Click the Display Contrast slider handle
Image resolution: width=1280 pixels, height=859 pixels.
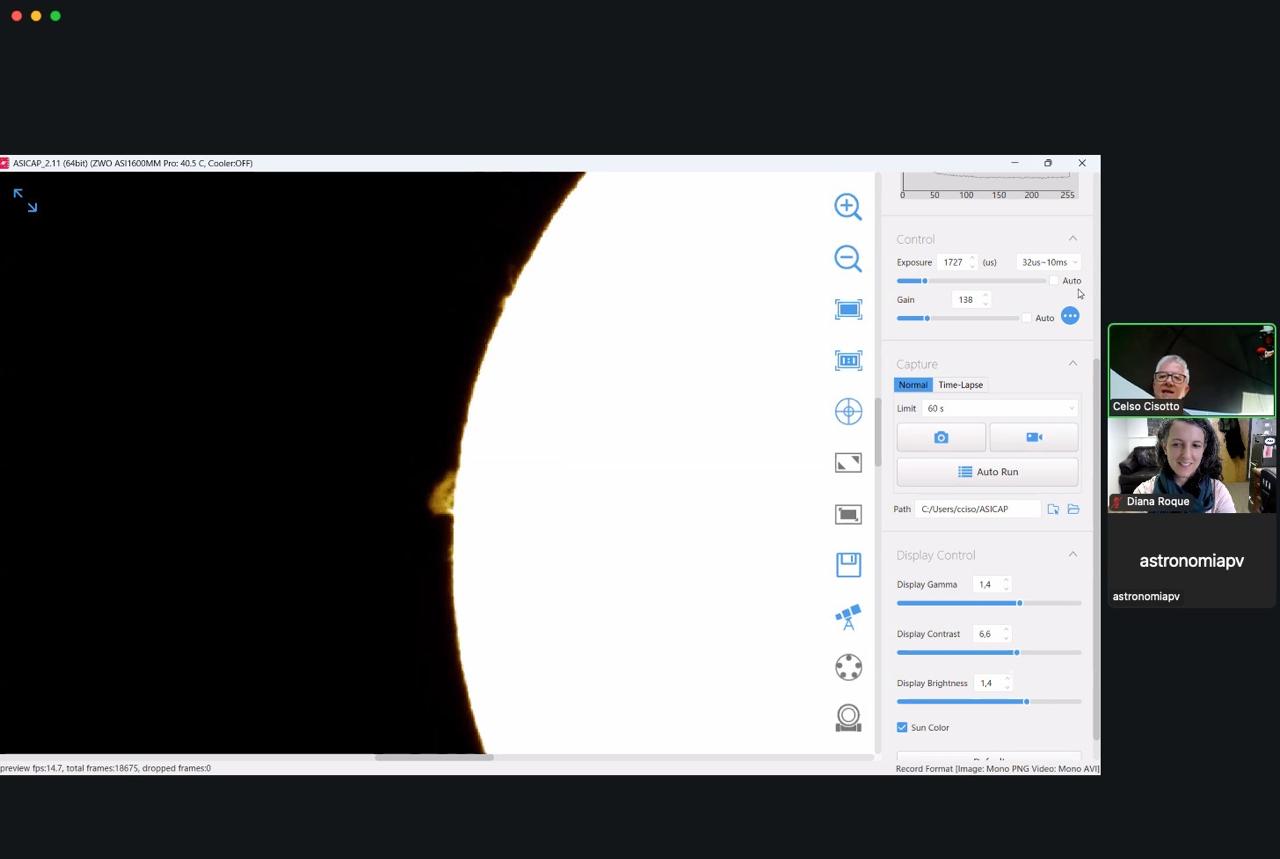1016,652
